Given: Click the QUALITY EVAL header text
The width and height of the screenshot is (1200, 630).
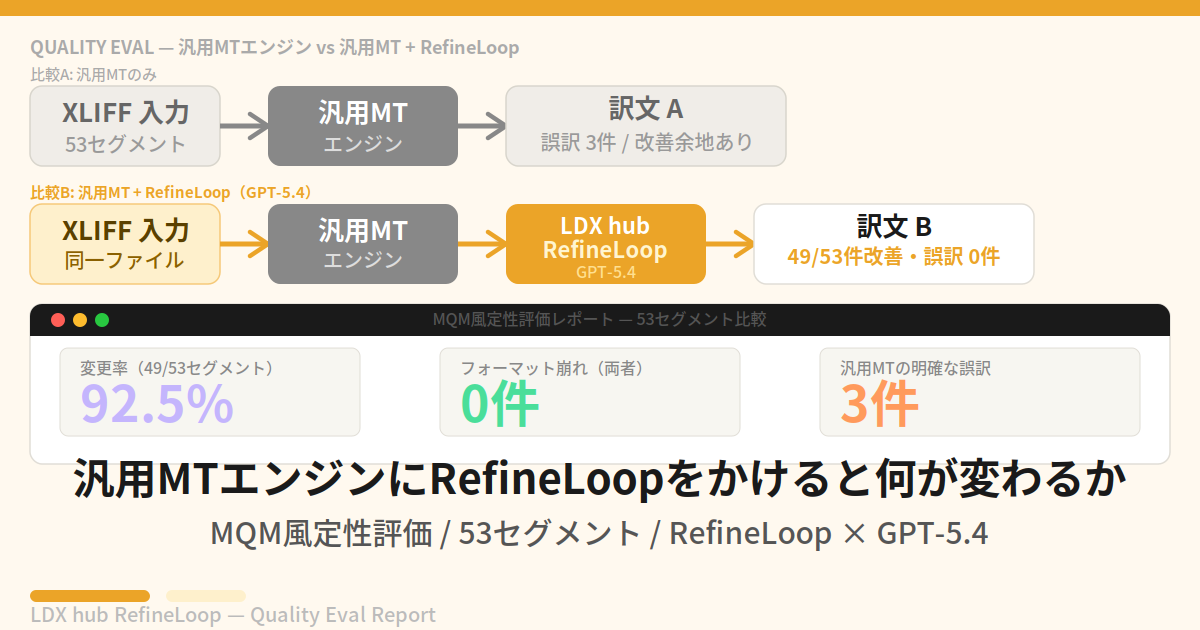Looking at the screenshot, I should (275, 47).
